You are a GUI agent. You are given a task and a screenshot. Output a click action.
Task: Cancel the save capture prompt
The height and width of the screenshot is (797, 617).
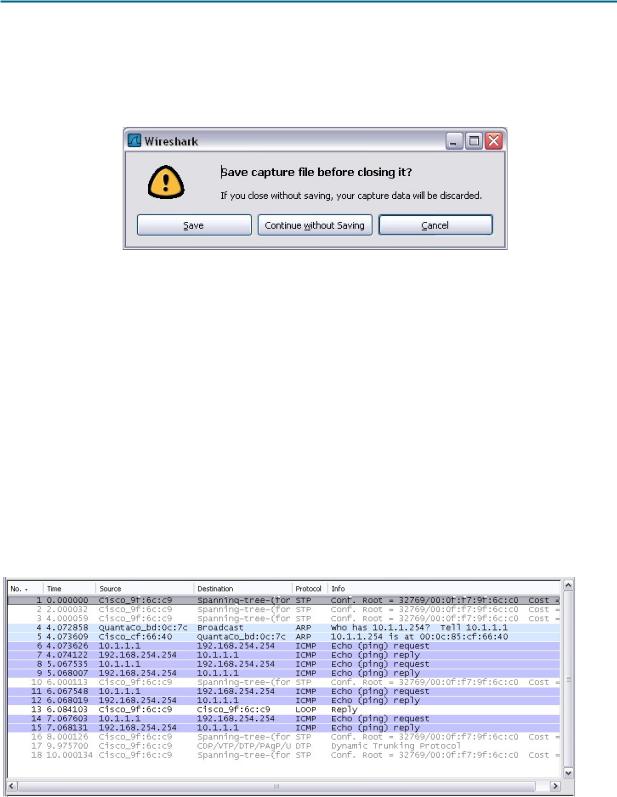436,225
